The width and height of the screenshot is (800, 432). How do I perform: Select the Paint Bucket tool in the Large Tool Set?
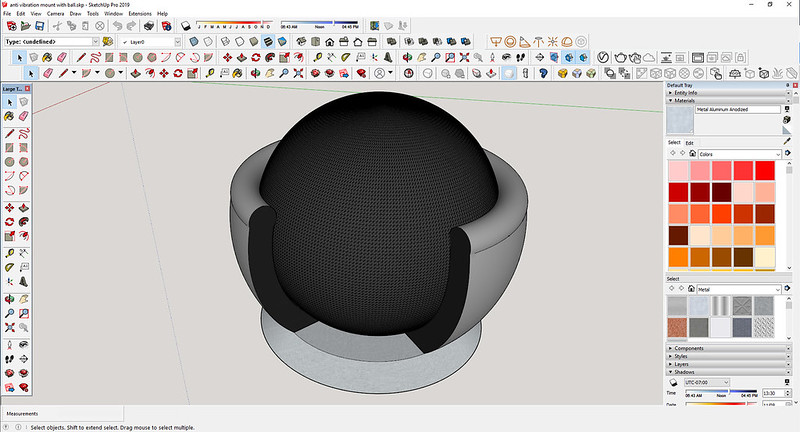9,116
